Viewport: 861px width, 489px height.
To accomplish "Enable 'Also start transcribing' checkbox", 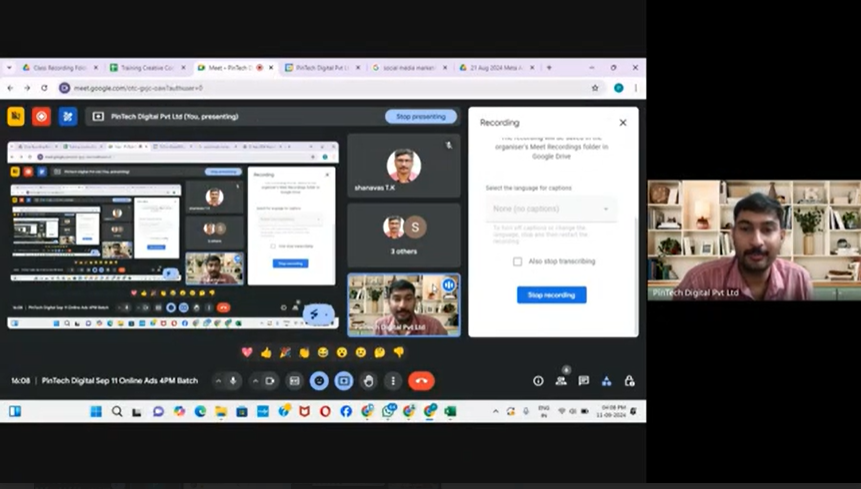I will tap(517, 262).
